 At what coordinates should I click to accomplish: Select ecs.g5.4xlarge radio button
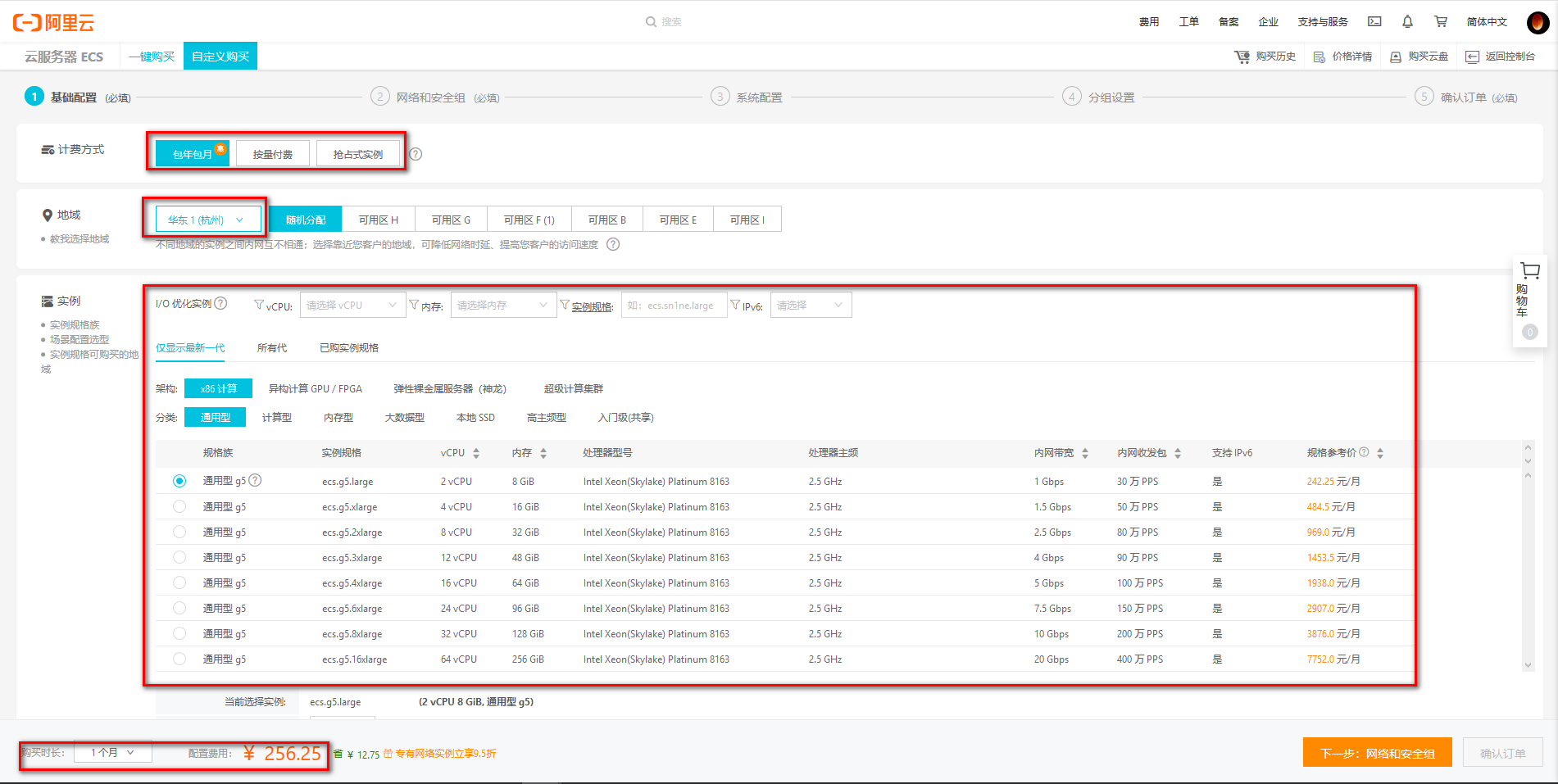point(179,582)
